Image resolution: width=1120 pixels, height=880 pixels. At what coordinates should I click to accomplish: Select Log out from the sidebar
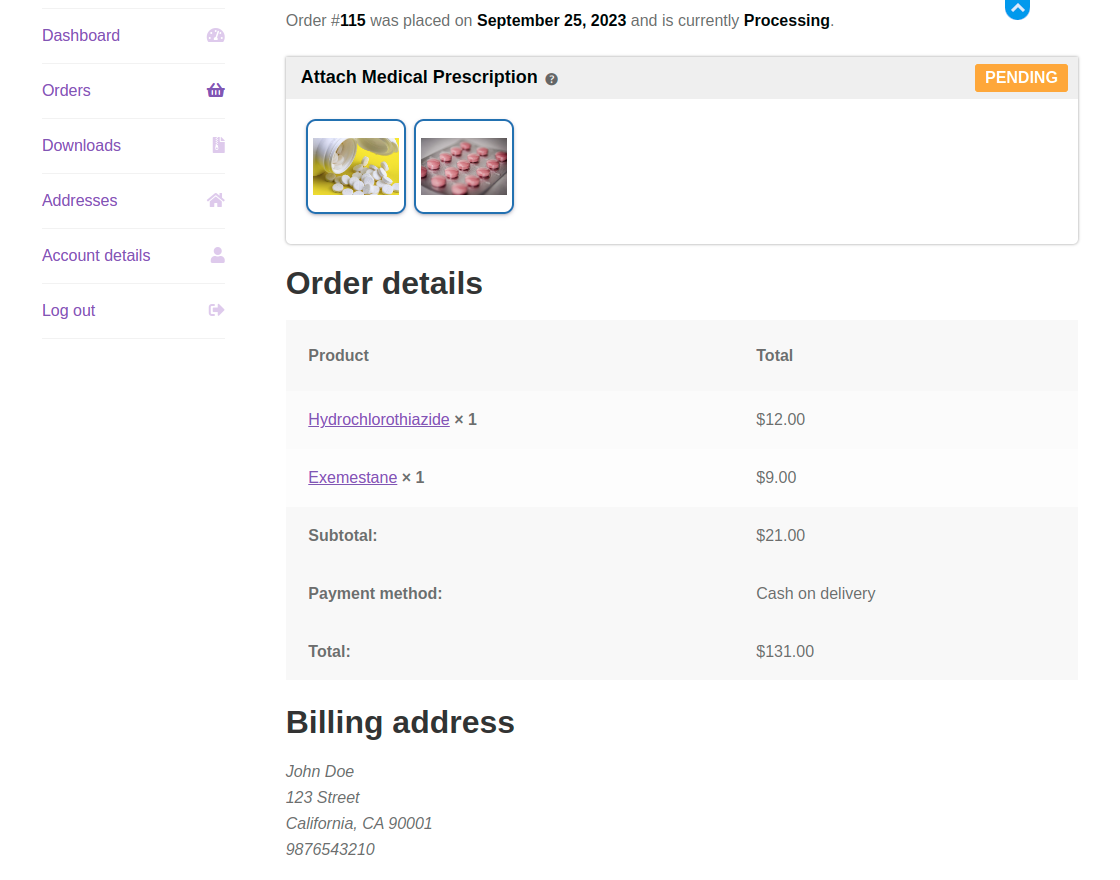[x=68, y=310]
